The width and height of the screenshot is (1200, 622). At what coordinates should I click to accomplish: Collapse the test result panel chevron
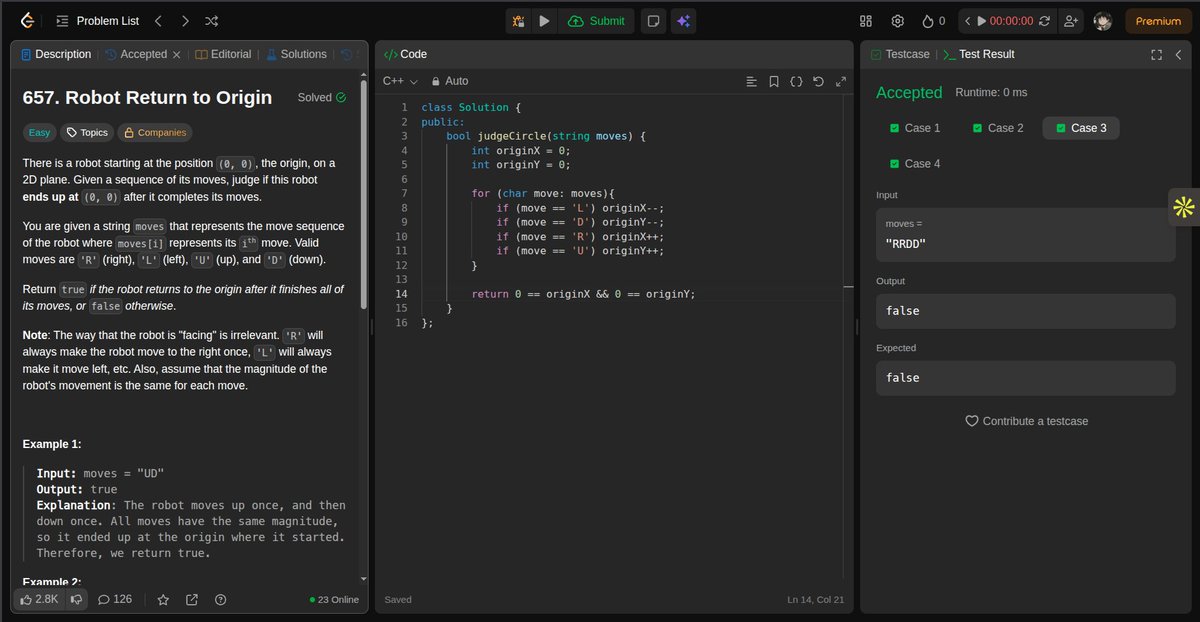[x=1178, y=55]
